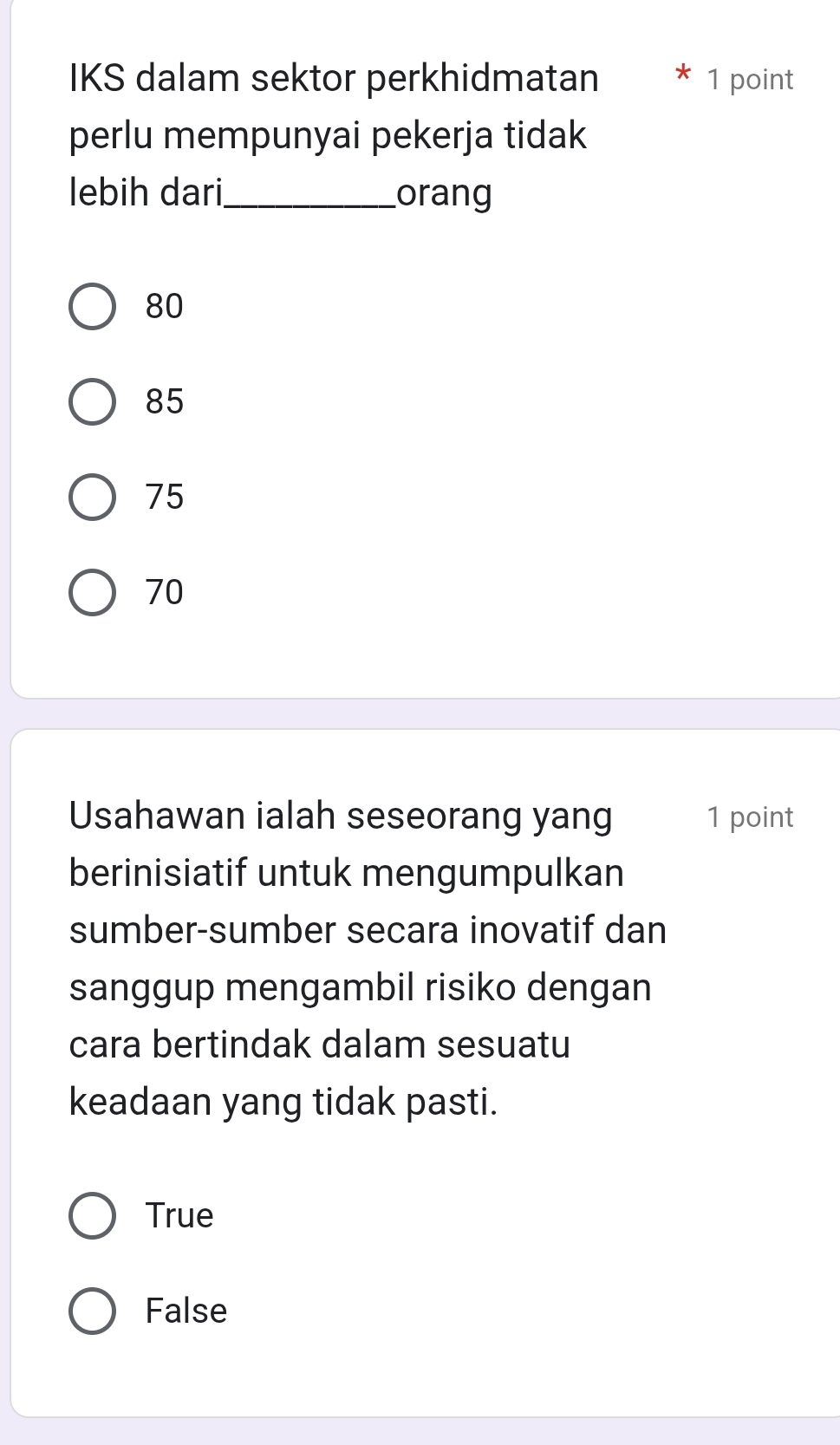840x1445 pixels.
Task: Click the "70" answer label text
Action: click(x=165, y=593)
